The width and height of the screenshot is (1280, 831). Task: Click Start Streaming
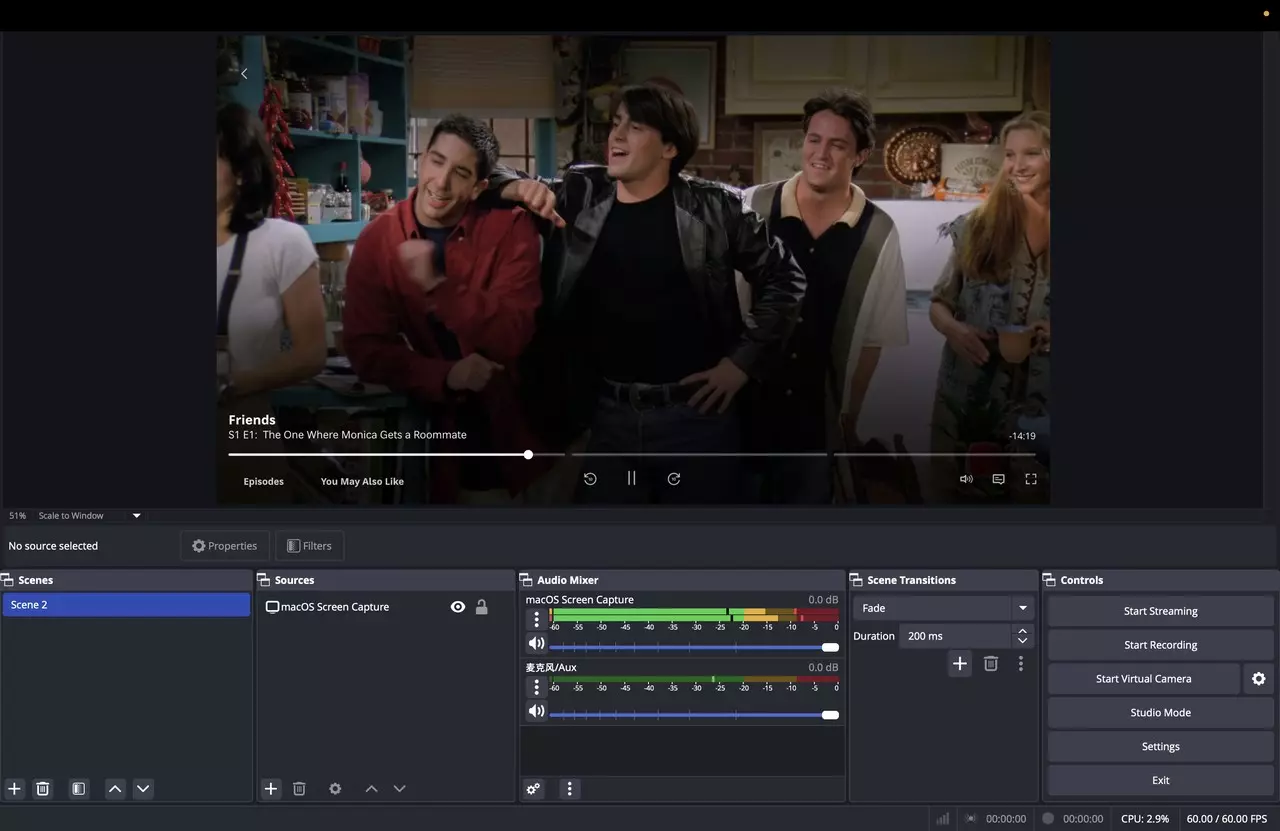click(1160, 611)
